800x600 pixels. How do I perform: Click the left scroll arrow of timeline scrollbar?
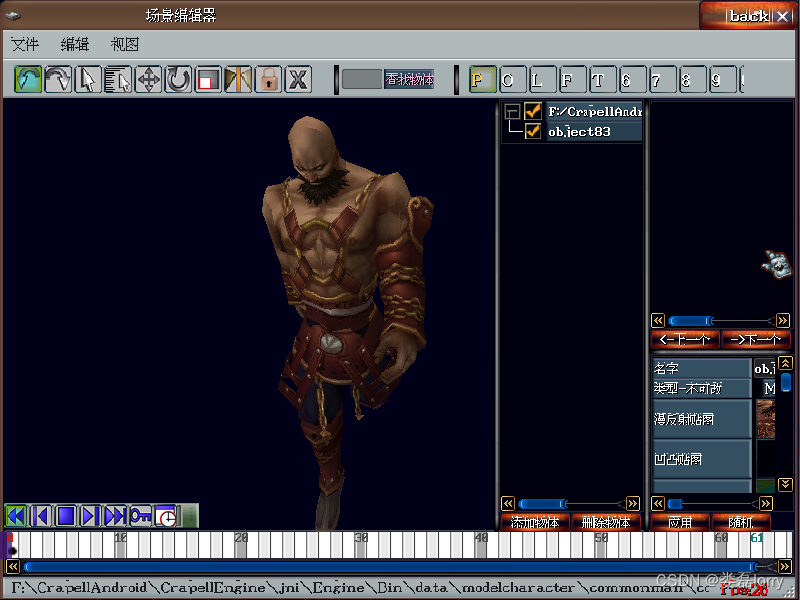pos(13,566)
